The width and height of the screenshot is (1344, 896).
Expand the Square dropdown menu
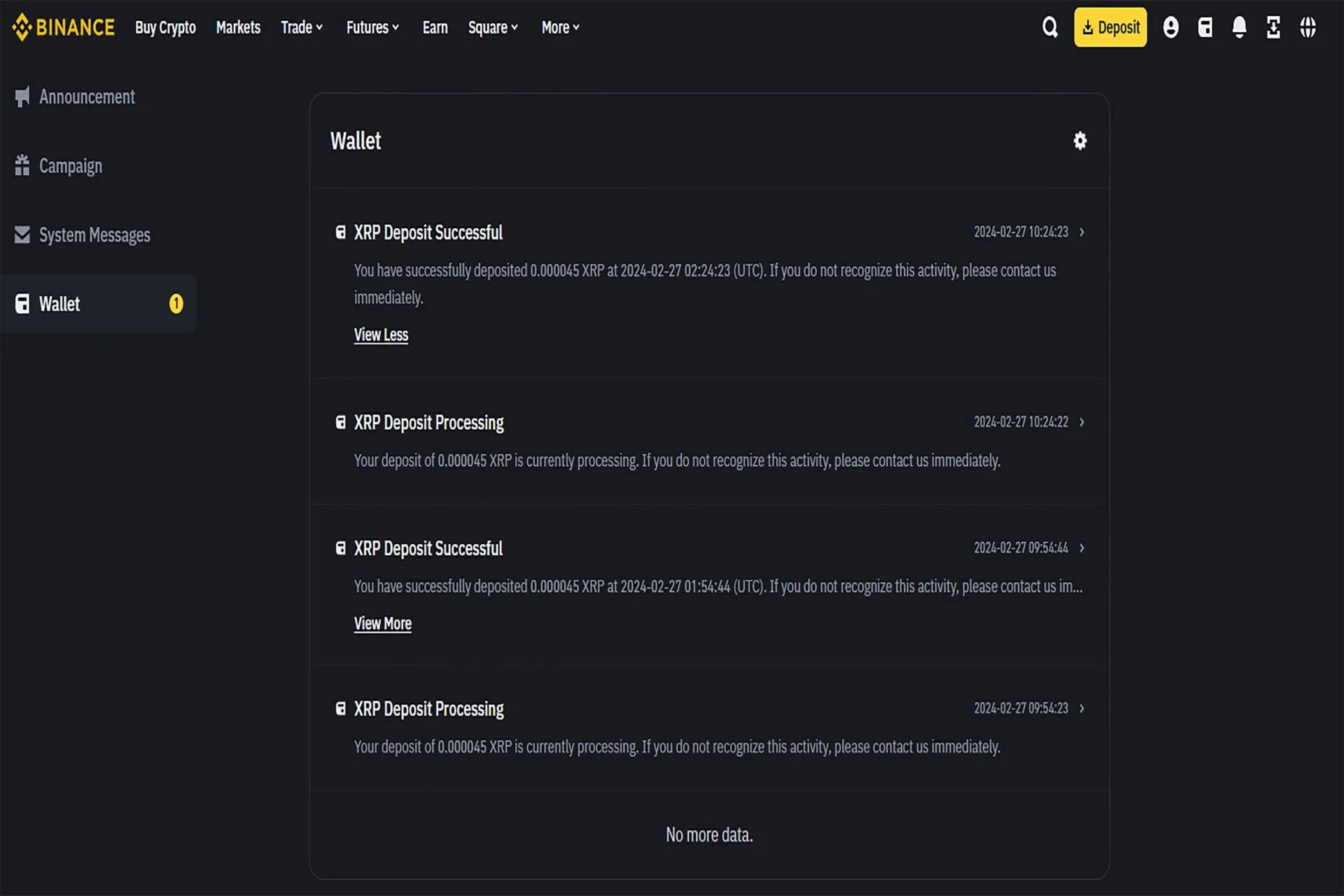click(493, 27)
